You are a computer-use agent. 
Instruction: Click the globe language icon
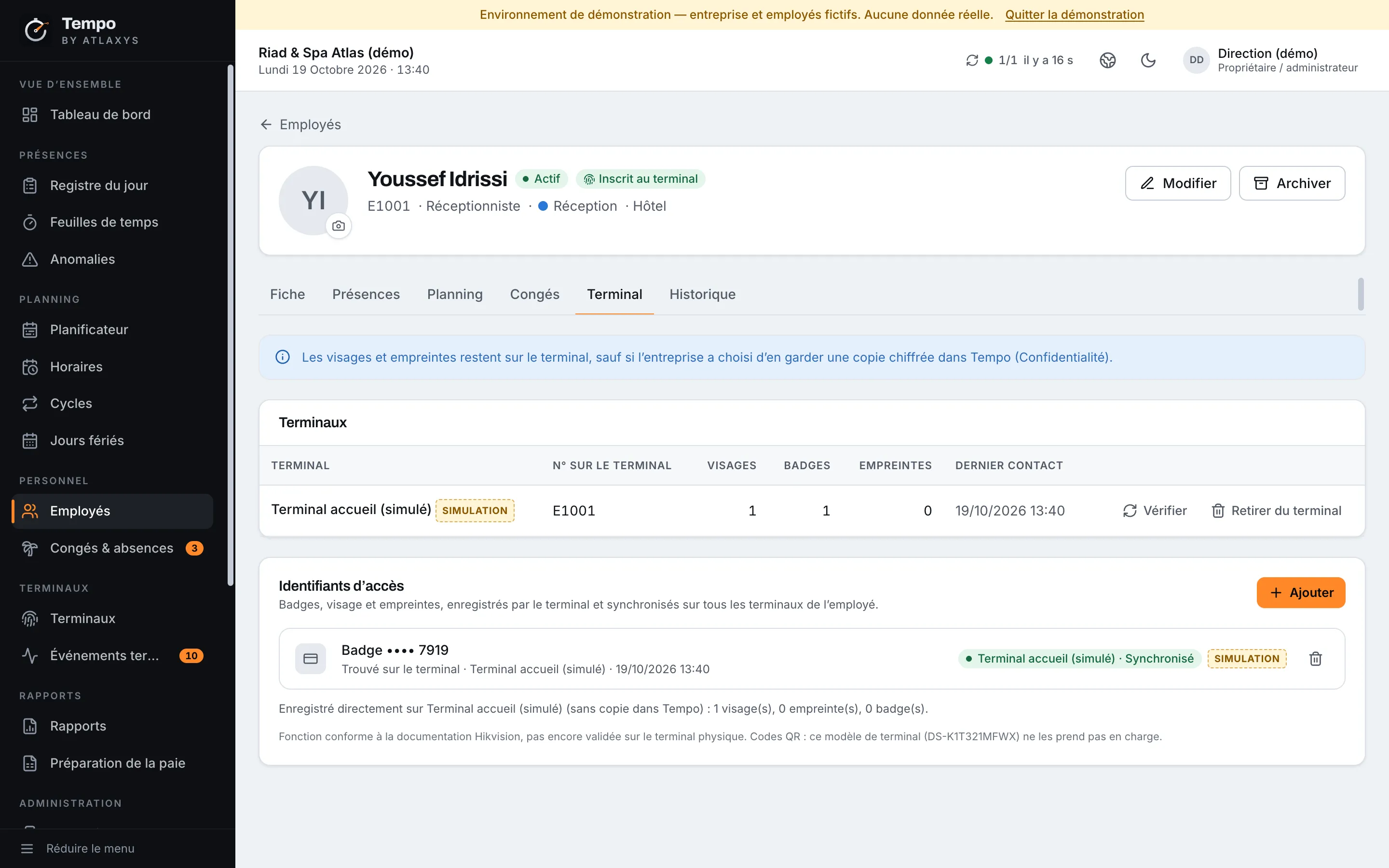1108,60
